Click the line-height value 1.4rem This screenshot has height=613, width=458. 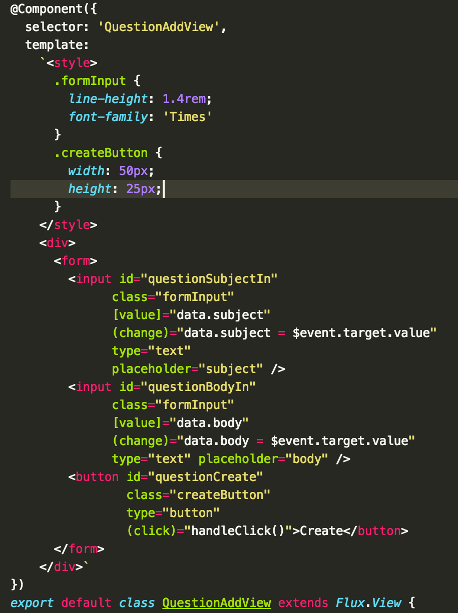[184, 99]
